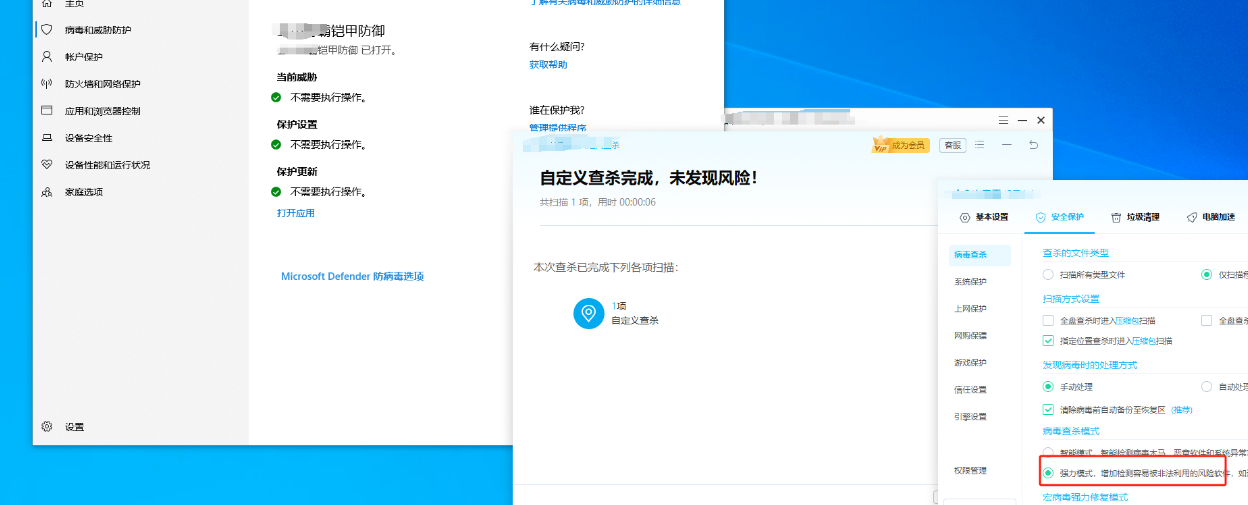
Task: Select the 扫描所有类型文件 radio option
Action: [x=1047, y=274]
